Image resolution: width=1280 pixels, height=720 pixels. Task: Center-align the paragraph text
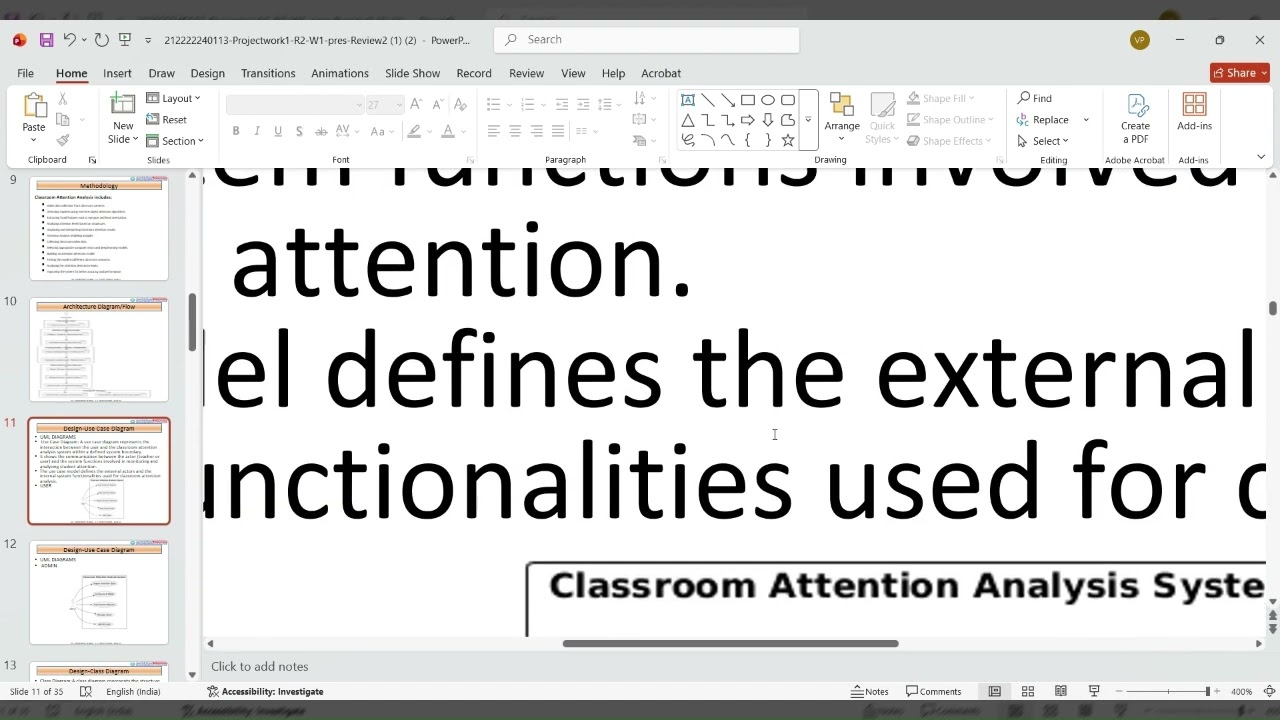(515, 131)
